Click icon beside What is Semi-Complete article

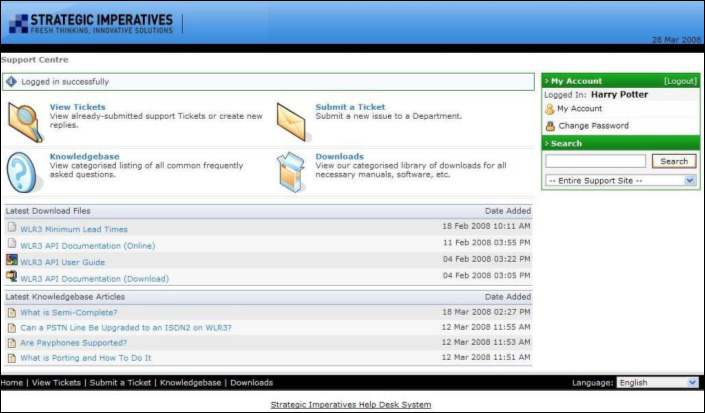[11, 312]
